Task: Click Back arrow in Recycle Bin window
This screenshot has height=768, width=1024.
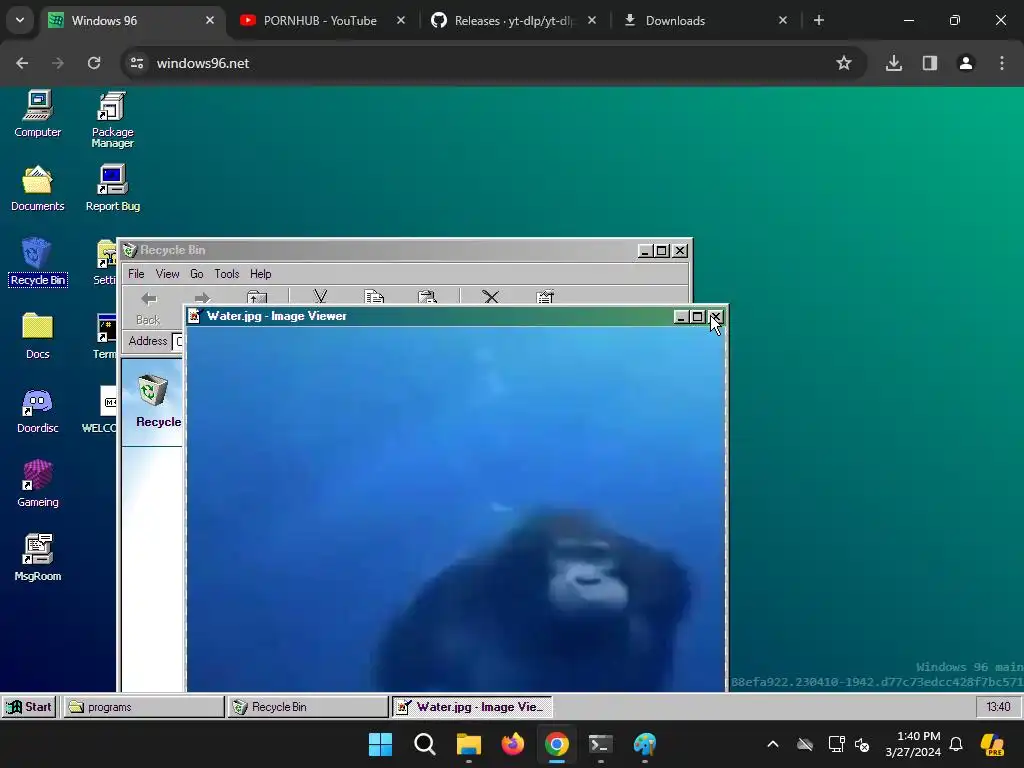Action: 148,308
